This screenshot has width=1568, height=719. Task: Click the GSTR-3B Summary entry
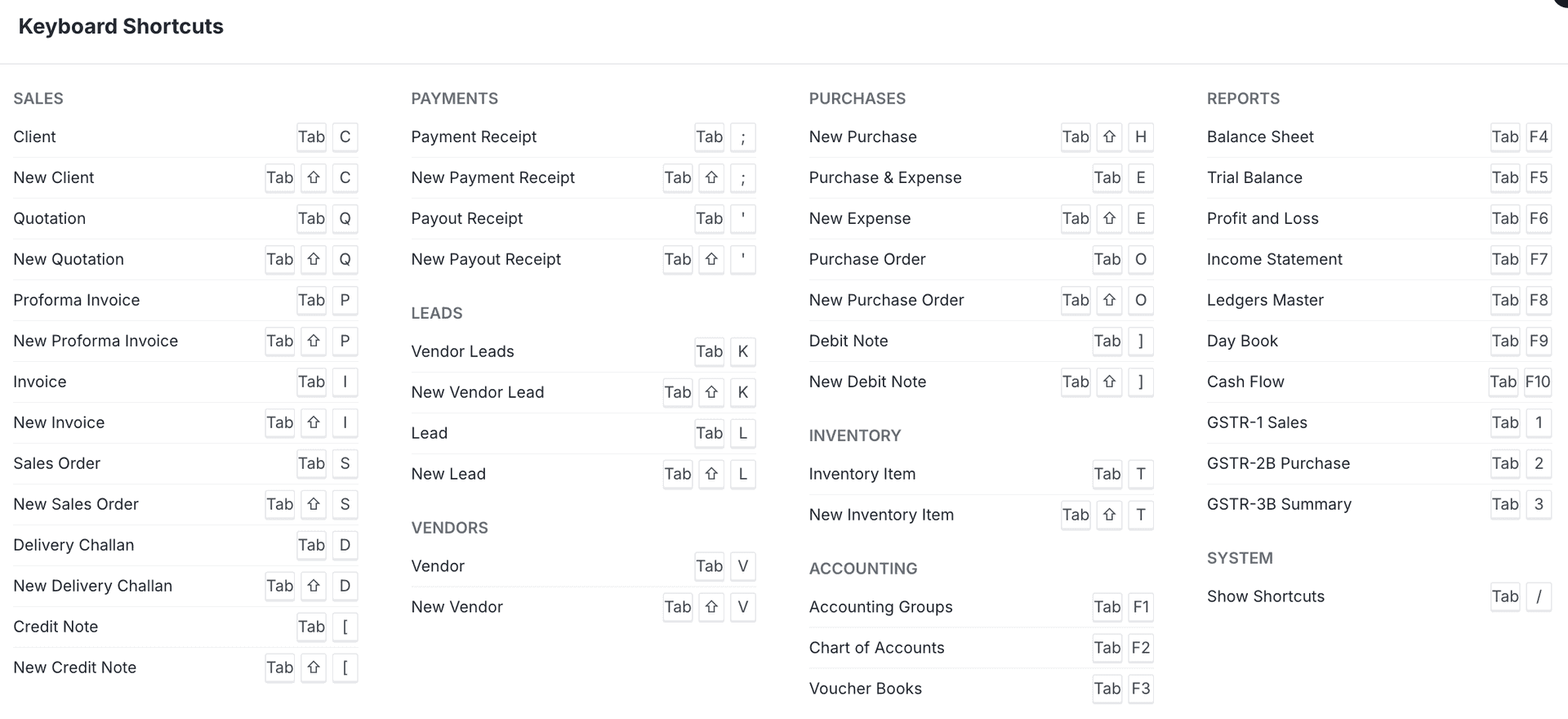point(1279,504)
